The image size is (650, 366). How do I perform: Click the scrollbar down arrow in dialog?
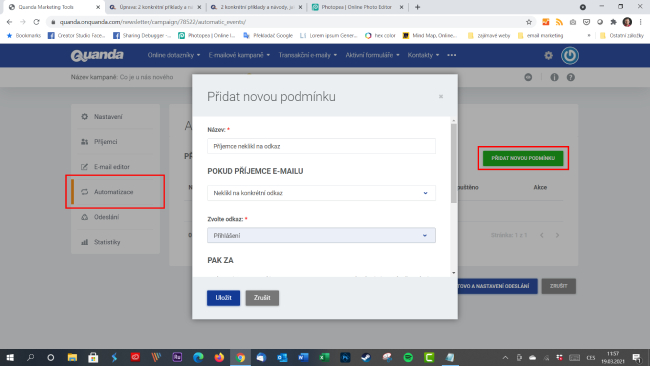click(x=454, y=273)
